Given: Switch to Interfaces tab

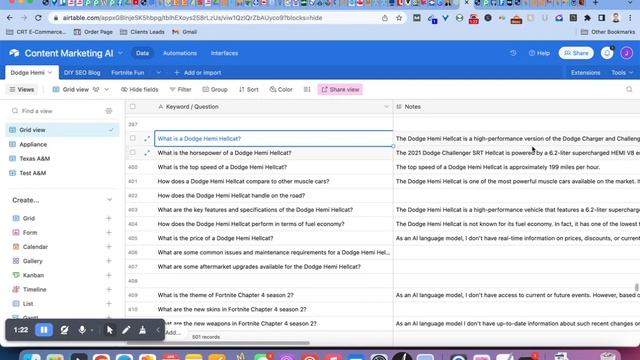Looking at the screenshot, I should [x=224, y=53].
